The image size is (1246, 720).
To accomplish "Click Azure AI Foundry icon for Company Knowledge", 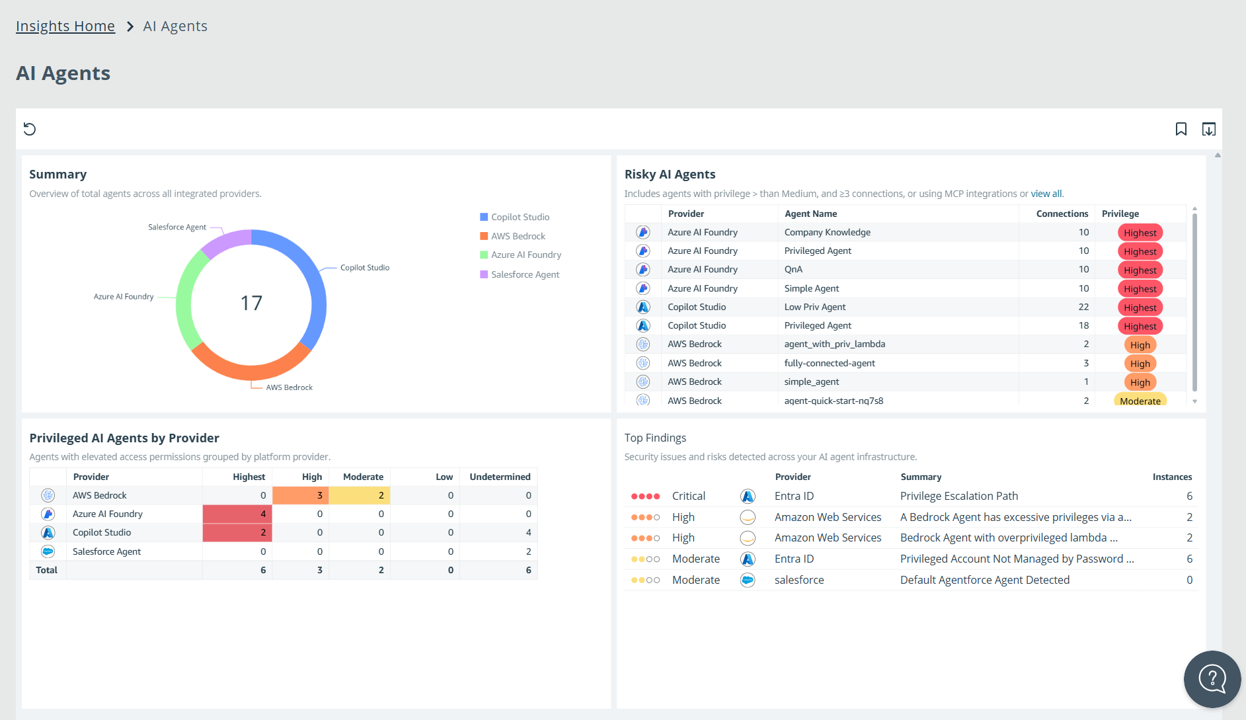I will click(x=643, y=232).
